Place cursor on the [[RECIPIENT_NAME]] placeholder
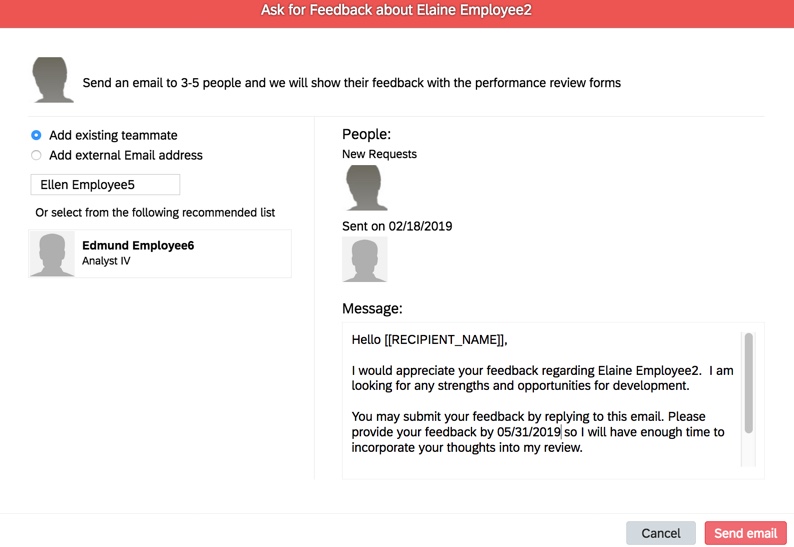The height and width of the screenshot is (547, 794). [444, 340]
